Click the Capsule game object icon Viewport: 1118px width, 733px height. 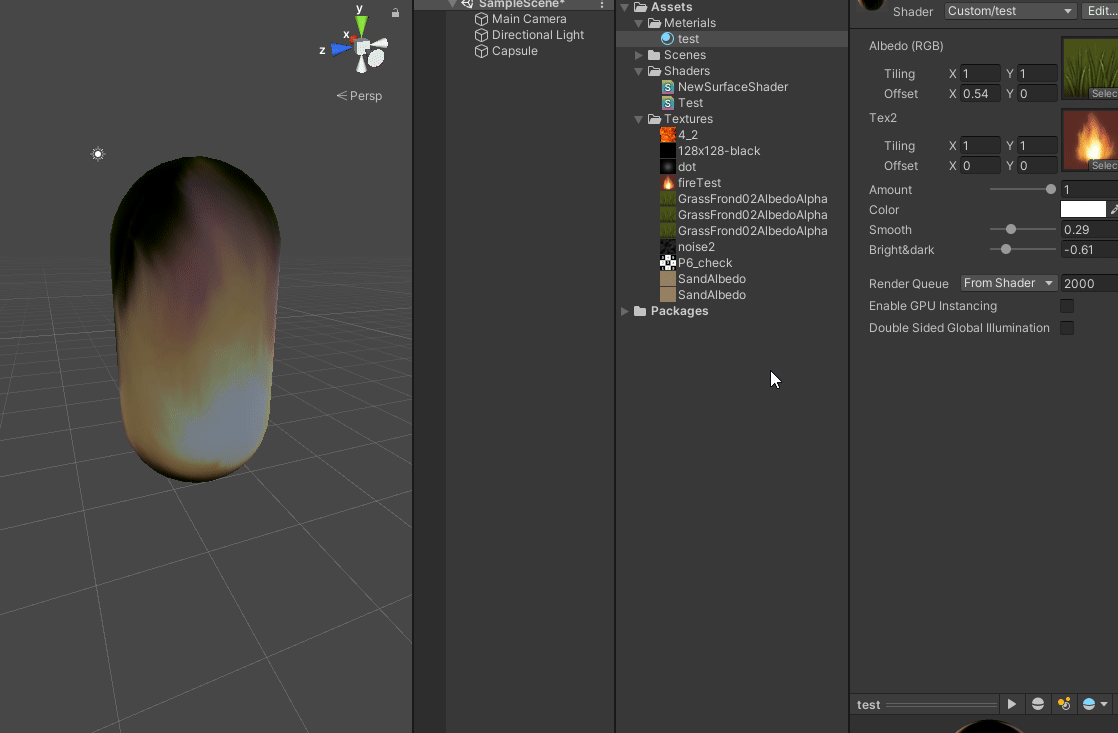pos(481,51)
